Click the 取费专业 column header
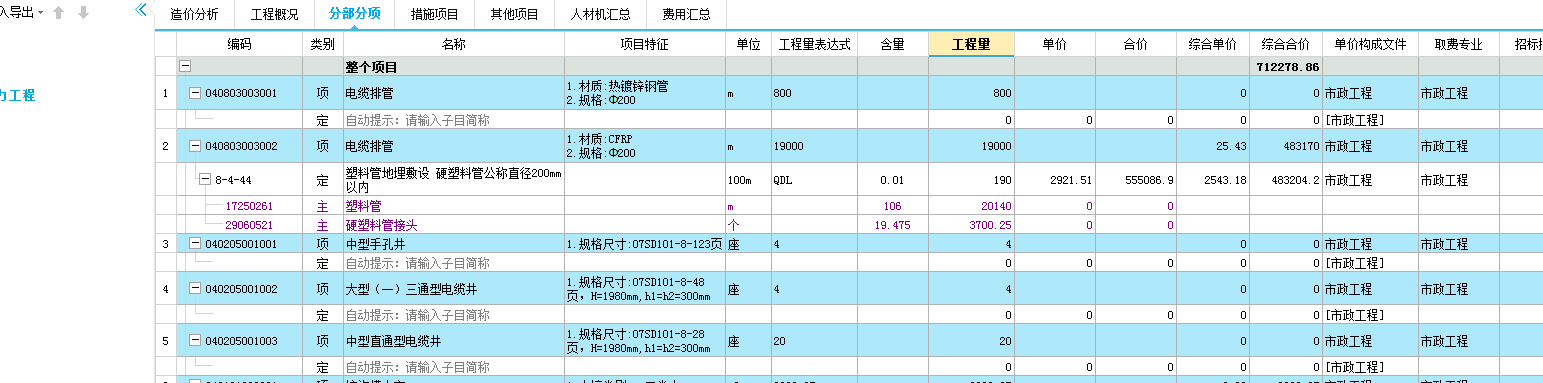The image size is (1543, 383). click(x=1459, y=44)
